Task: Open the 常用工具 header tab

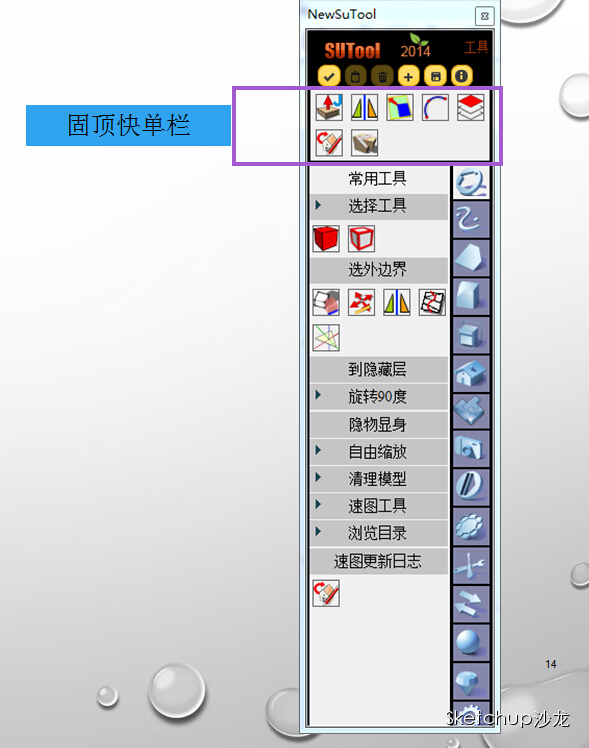Action: (x=379, y=179)
